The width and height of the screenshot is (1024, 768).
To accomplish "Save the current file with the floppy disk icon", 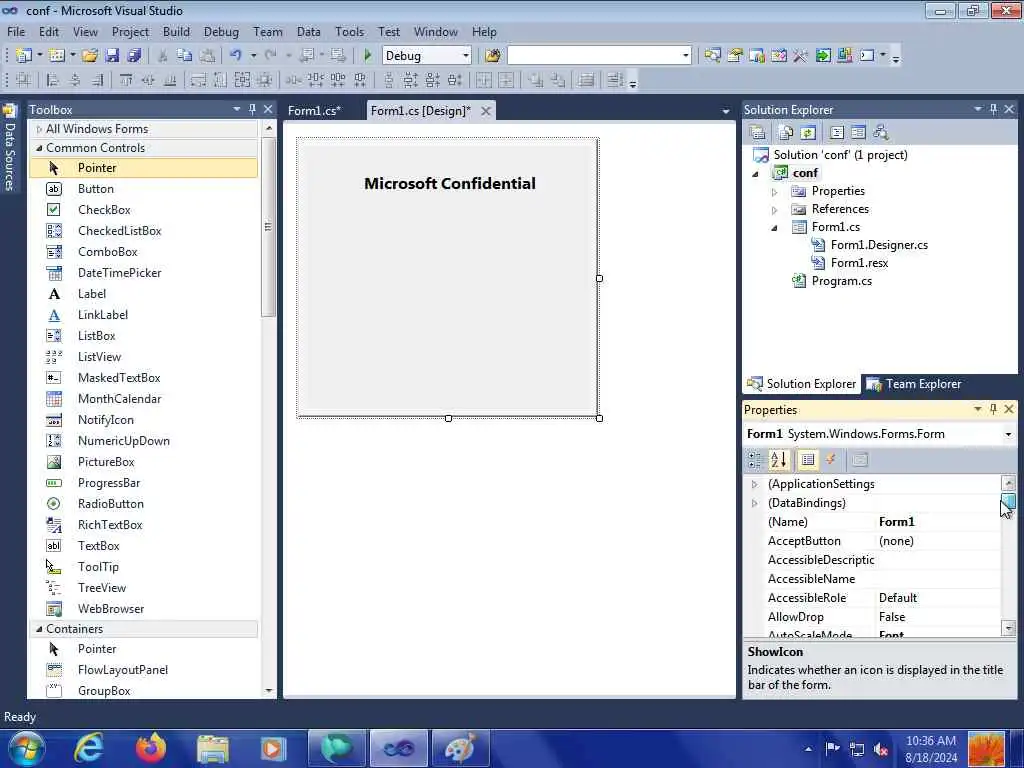I will 112,56.
